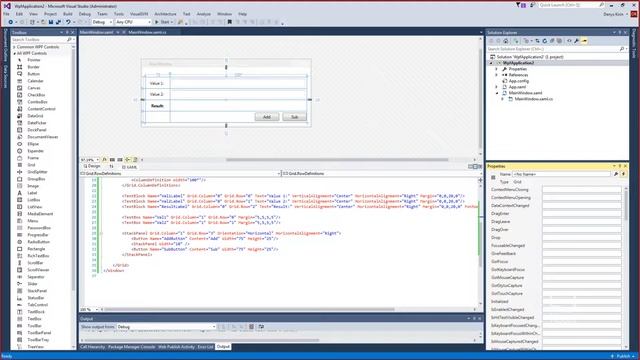Click the Properties panel wrench icon
This screenshot has height=360, width=640.
[x=616, y=174]
